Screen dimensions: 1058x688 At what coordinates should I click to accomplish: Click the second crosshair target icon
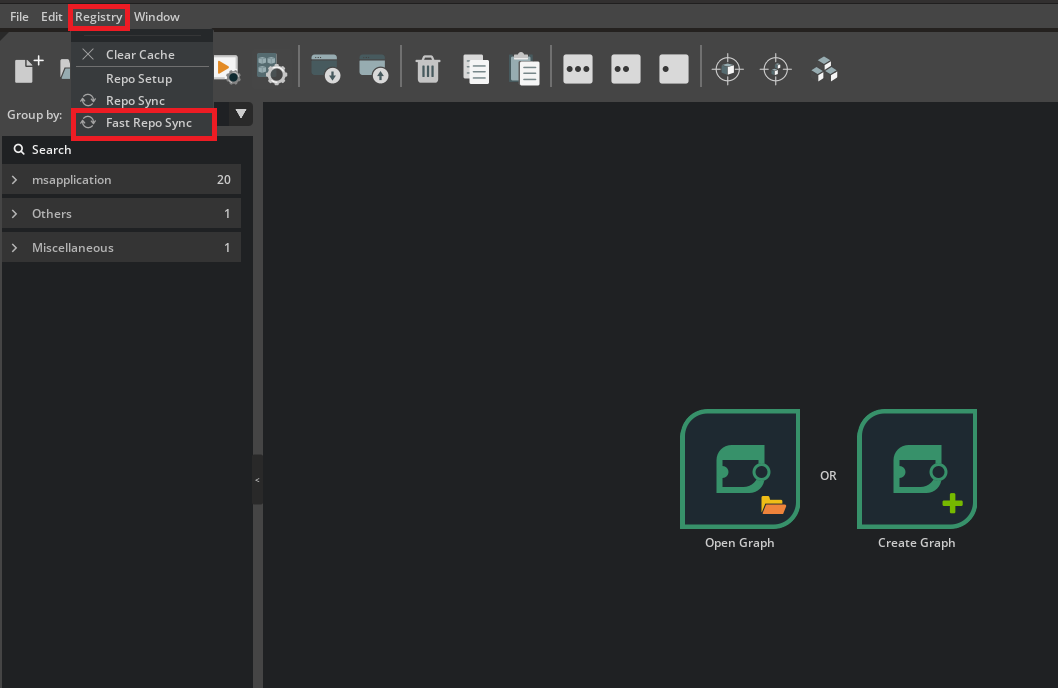[775, 69]
